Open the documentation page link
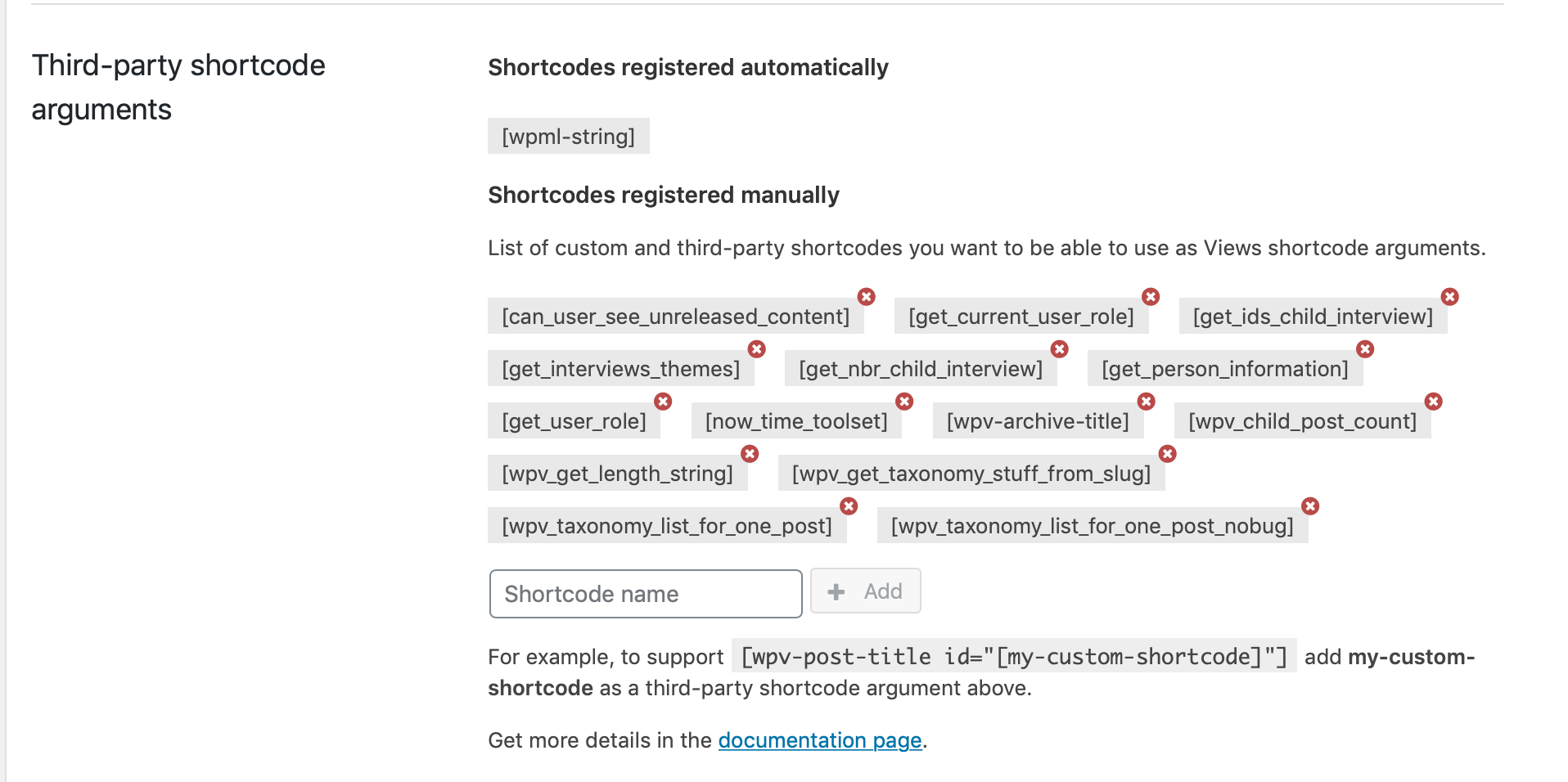Screen dimensions: 1568x782 pyautogui.click(x=820, y=740)
